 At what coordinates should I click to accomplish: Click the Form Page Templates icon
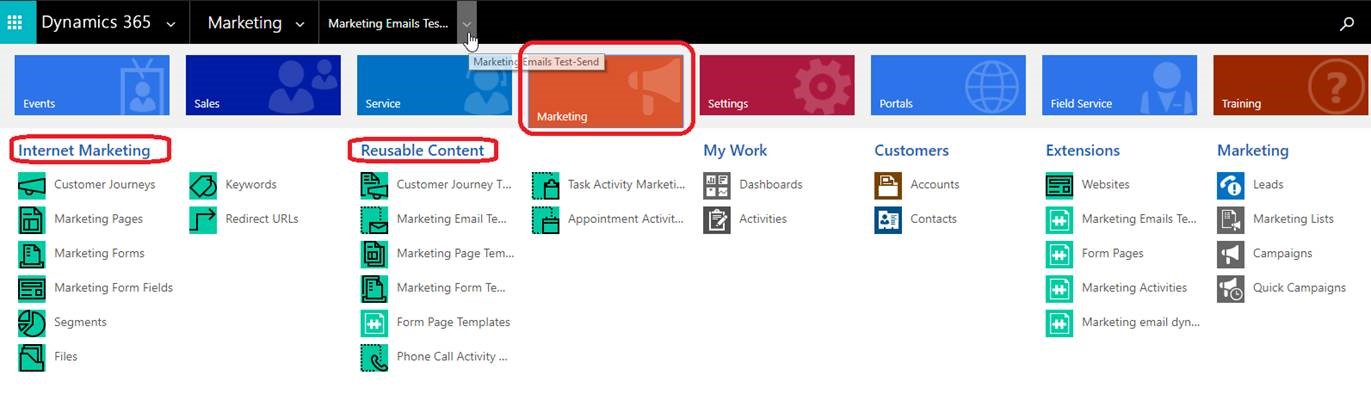tap(374, 322)
